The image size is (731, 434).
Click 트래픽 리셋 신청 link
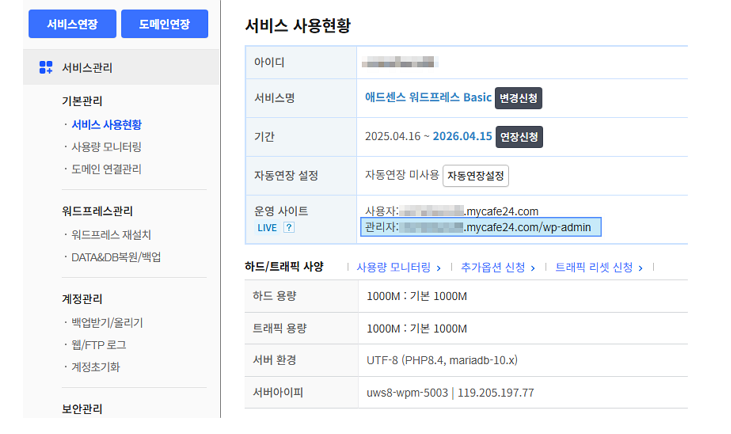594,267
